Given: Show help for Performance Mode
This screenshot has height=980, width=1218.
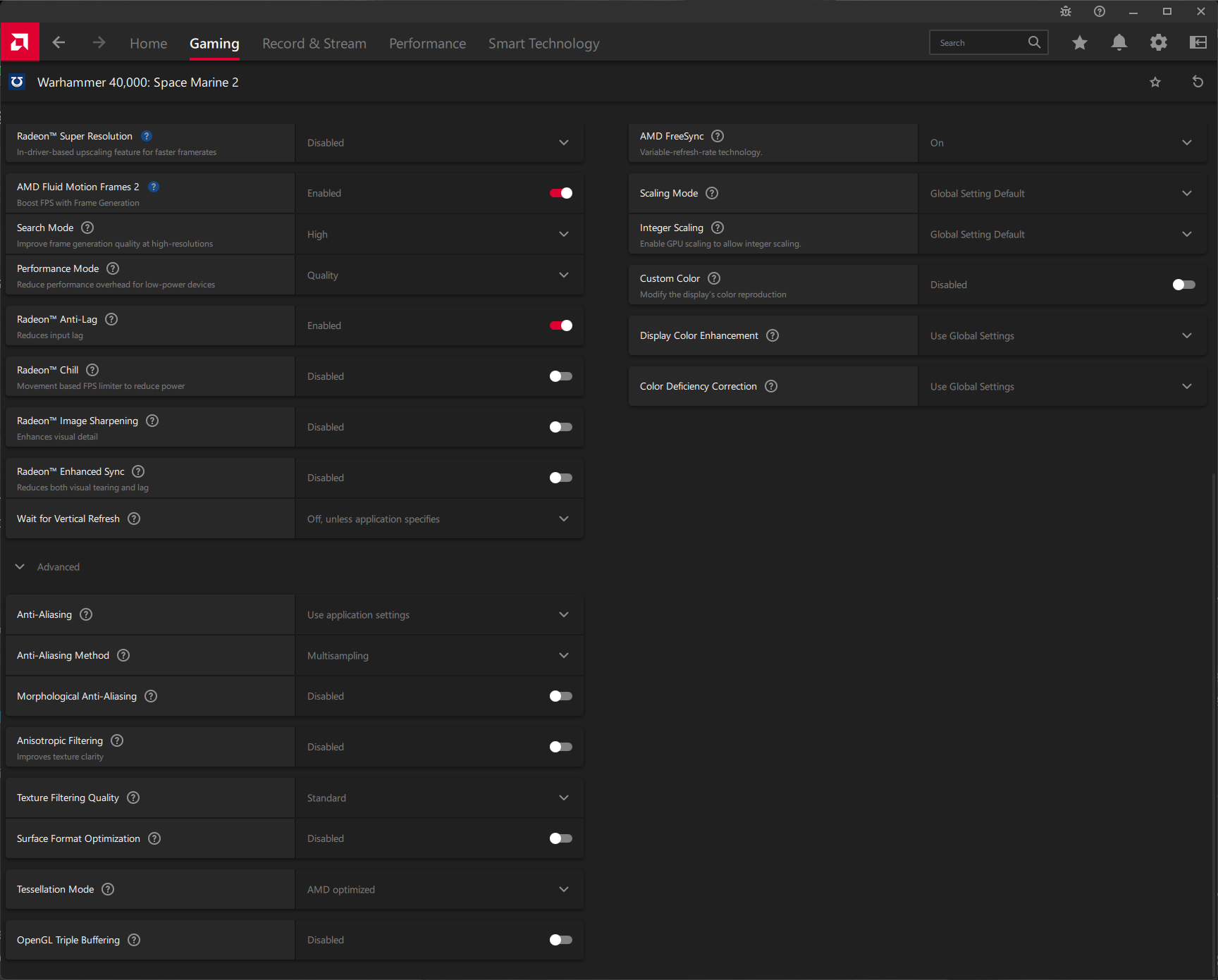Looking at the screenshot, I should (113, 268).
